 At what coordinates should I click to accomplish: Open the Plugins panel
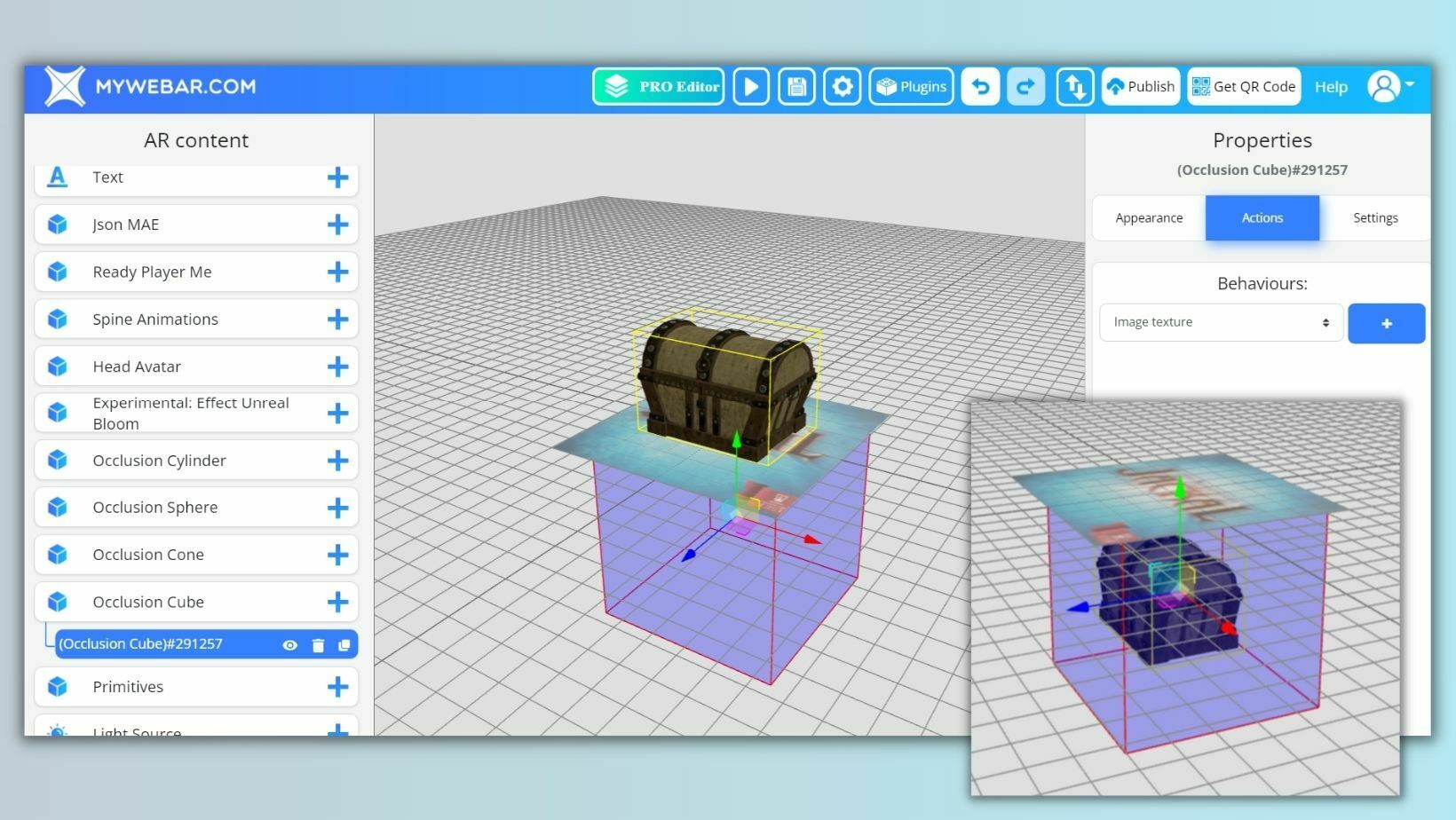click(911, 86)
